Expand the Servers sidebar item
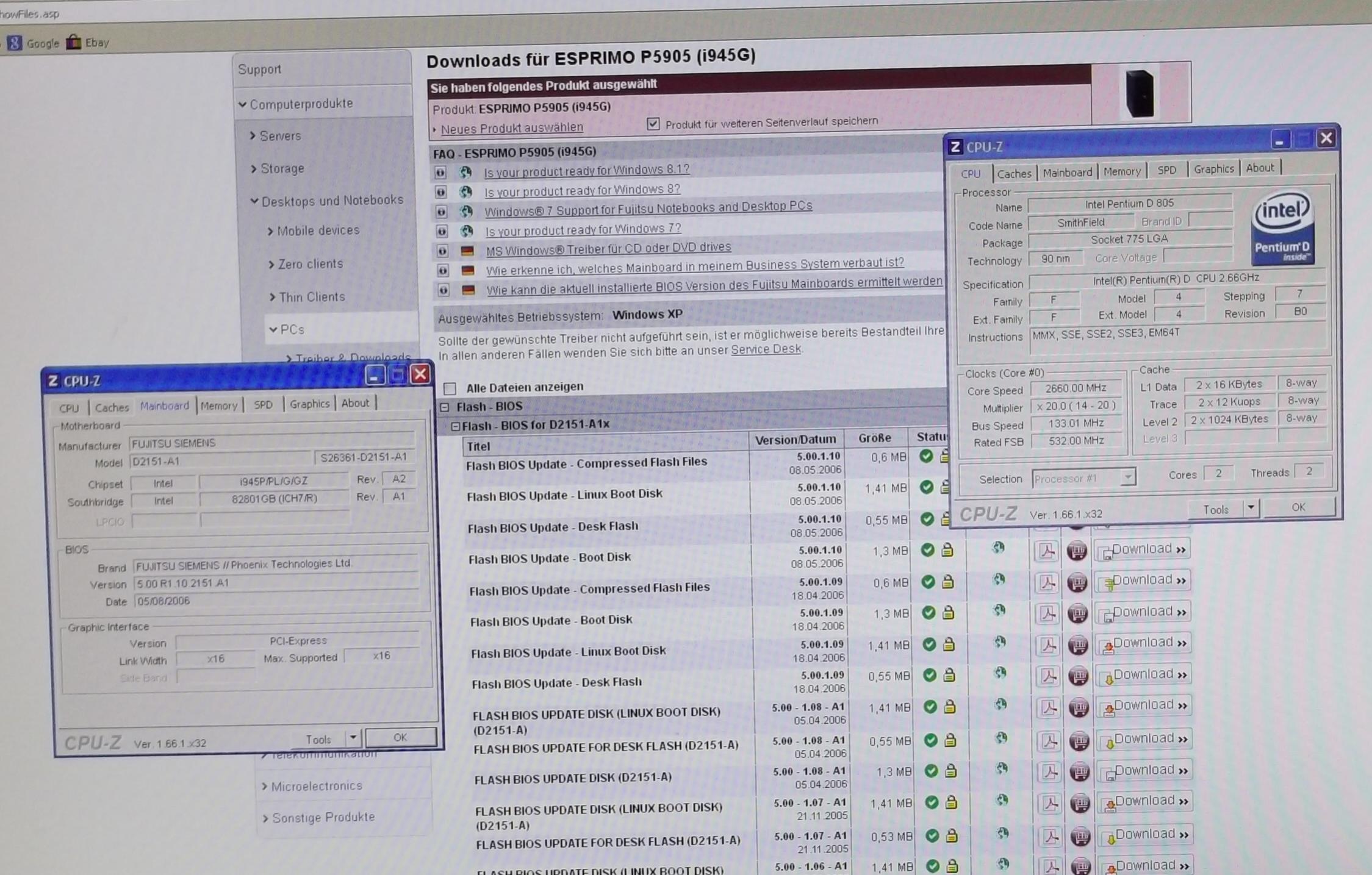 [280, 136]
